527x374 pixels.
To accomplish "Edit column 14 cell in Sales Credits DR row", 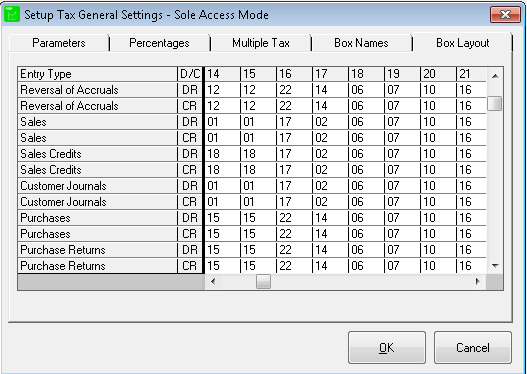I will [x=222, y=154].
